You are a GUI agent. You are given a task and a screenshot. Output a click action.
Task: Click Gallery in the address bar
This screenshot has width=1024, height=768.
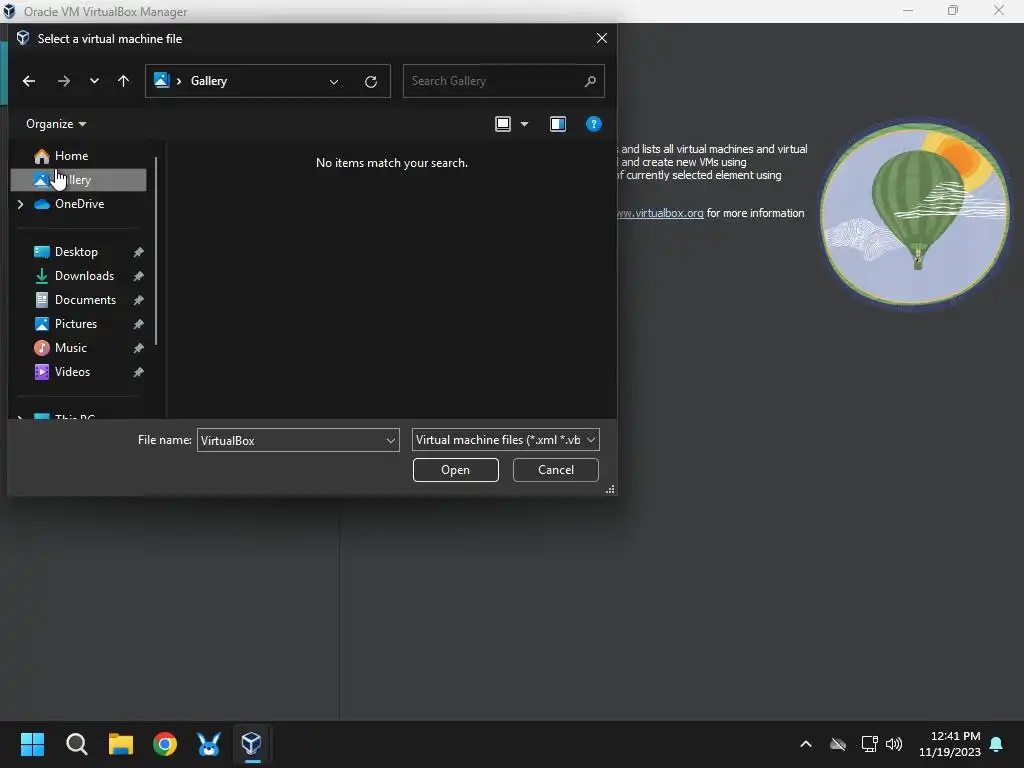click(208, 81)
